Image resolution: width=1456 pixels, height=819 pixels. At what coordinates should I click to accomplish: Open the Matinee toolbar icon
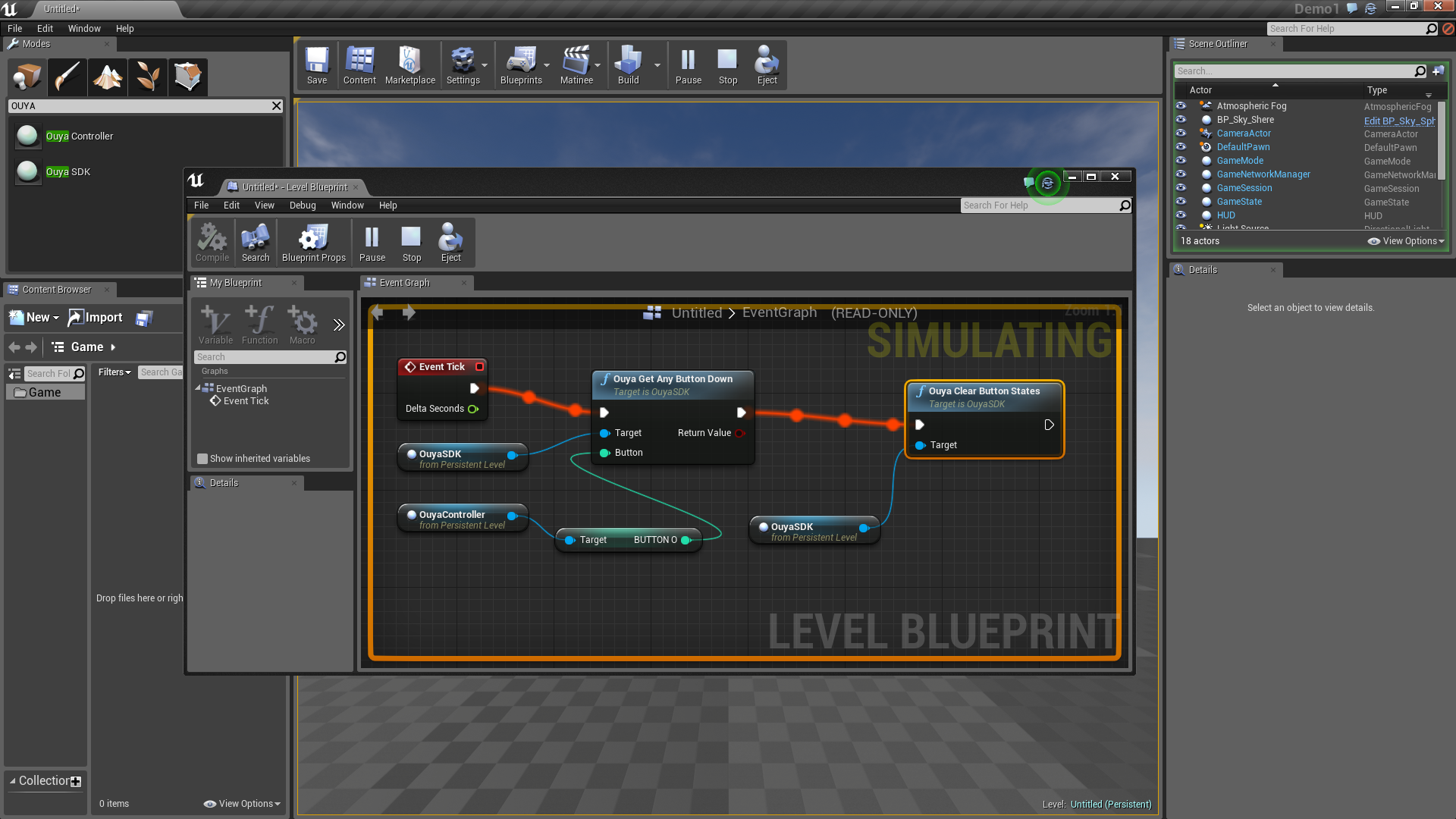(576, 65)
